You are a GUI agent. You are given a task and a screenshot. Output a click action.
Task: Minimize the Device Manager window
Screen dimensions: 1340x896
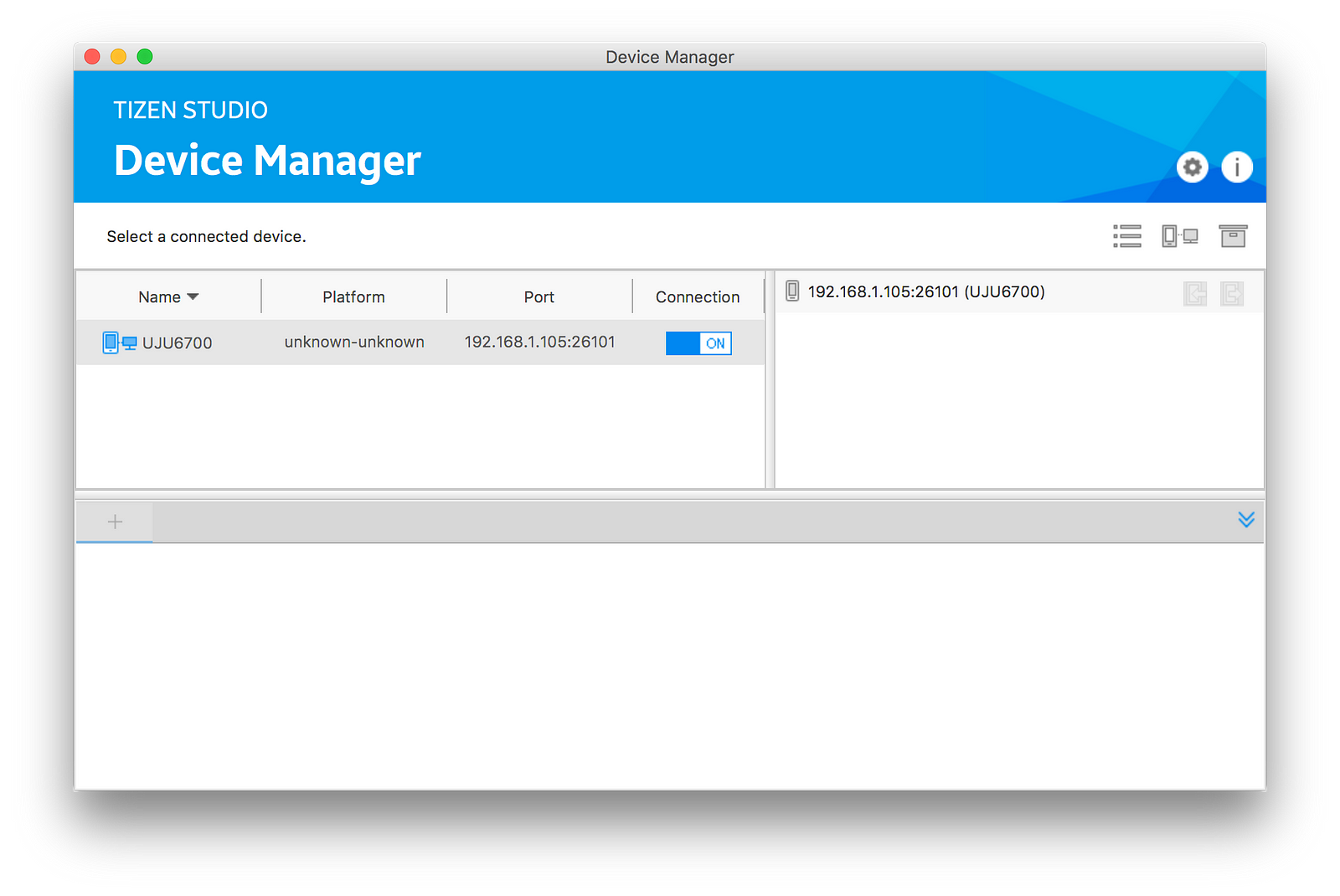tap(118, 56)
